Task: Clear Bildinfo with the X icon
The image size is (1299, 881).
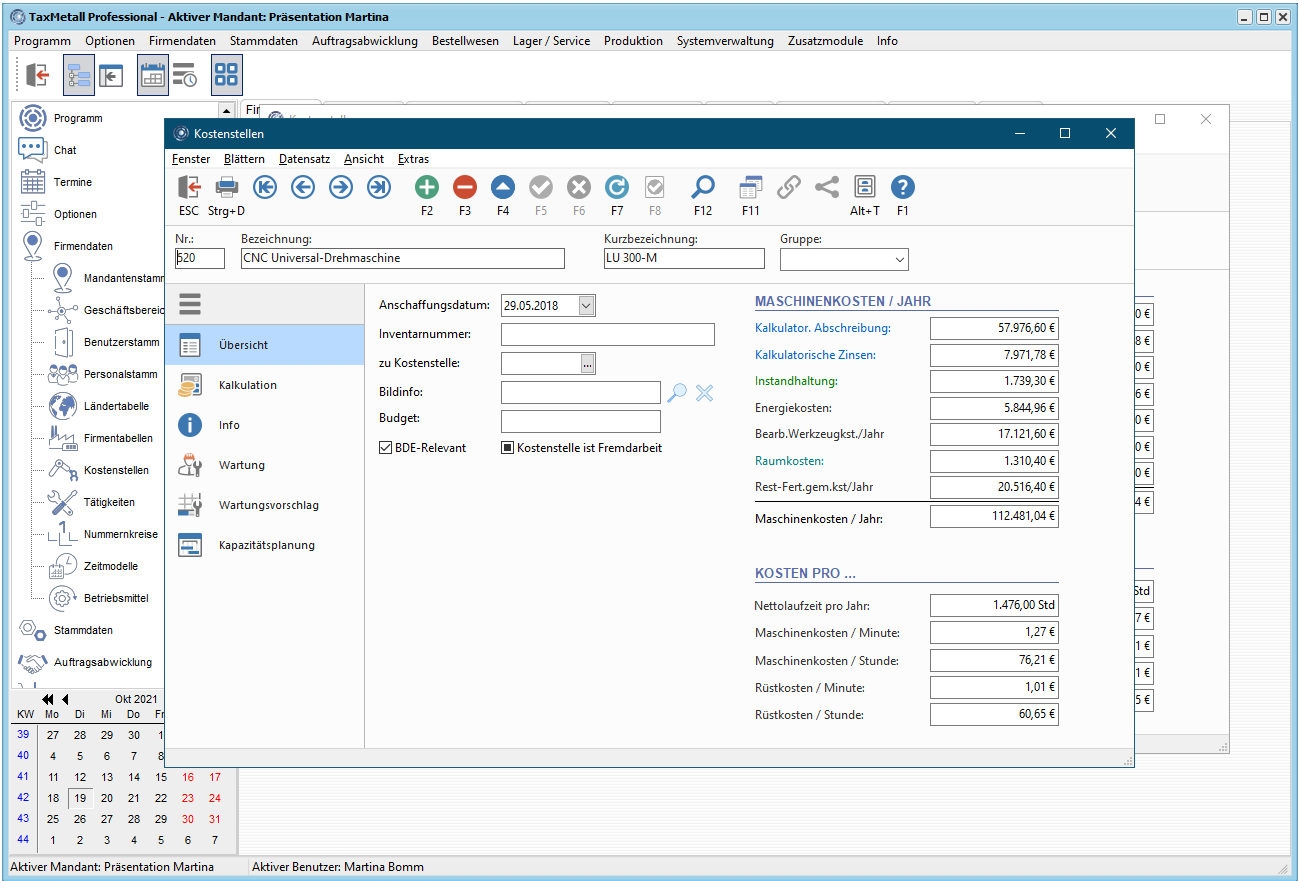Action: [x=704, y=393]
